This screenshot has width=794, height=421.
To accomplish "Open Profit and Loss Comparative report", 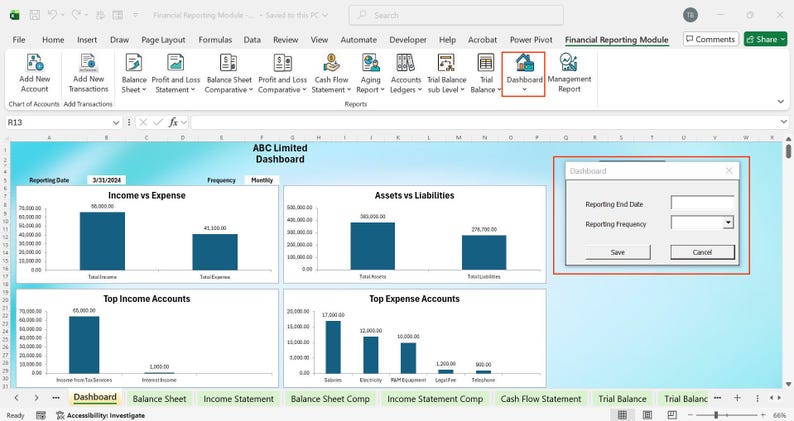I will (283, 73).
